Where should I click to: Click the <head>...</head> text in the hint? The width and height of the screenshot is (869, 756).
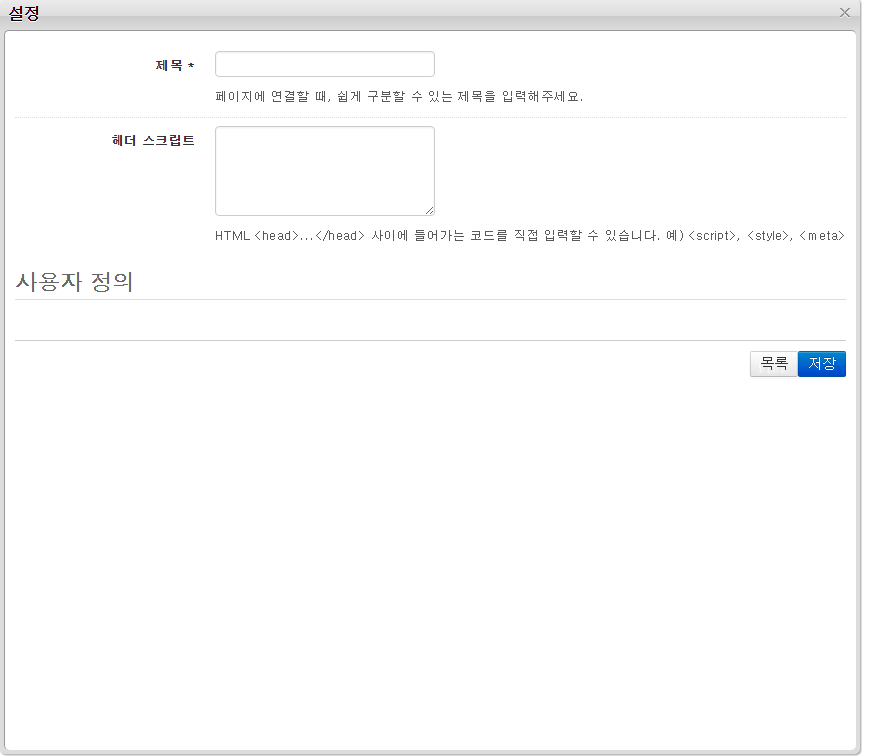click(310, 236)
